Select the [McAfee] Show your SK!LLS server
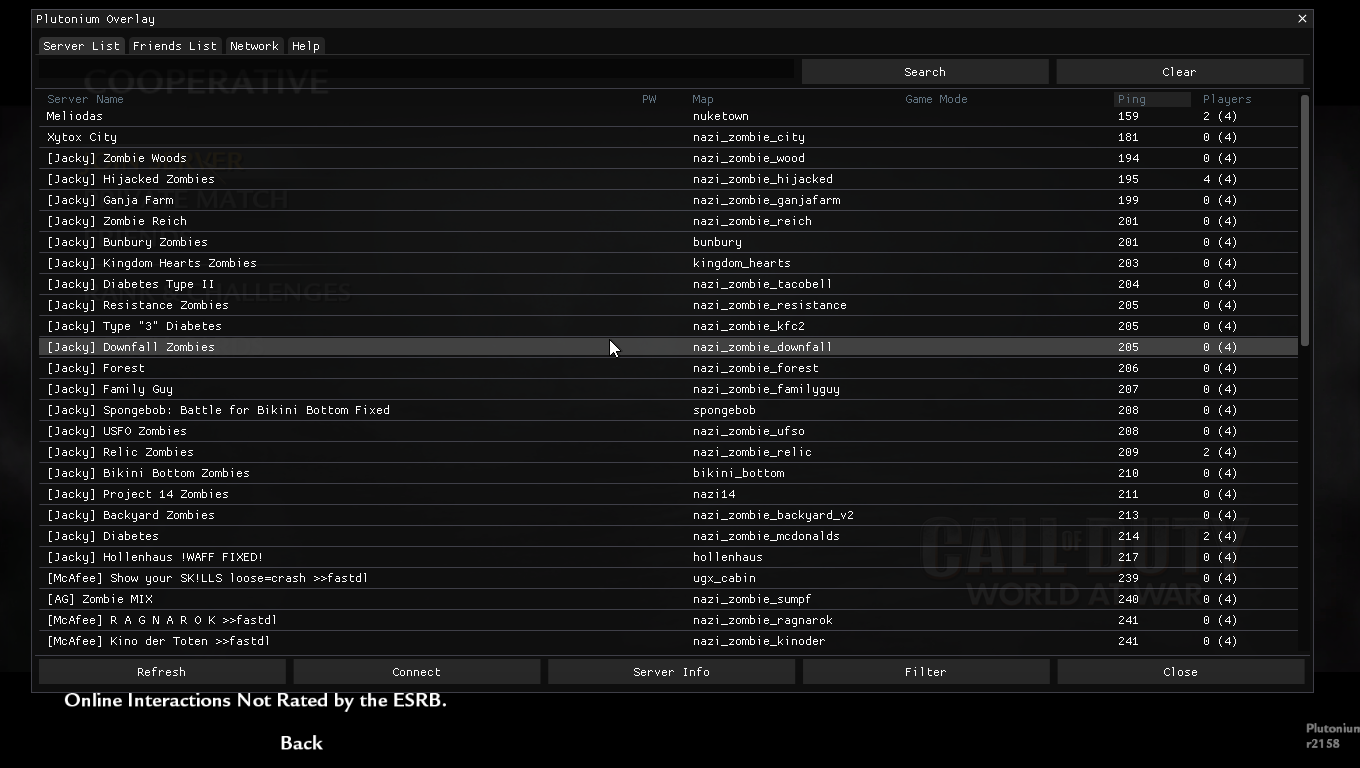The width and height of the screenshot is (1360, 768). [668, 578]
